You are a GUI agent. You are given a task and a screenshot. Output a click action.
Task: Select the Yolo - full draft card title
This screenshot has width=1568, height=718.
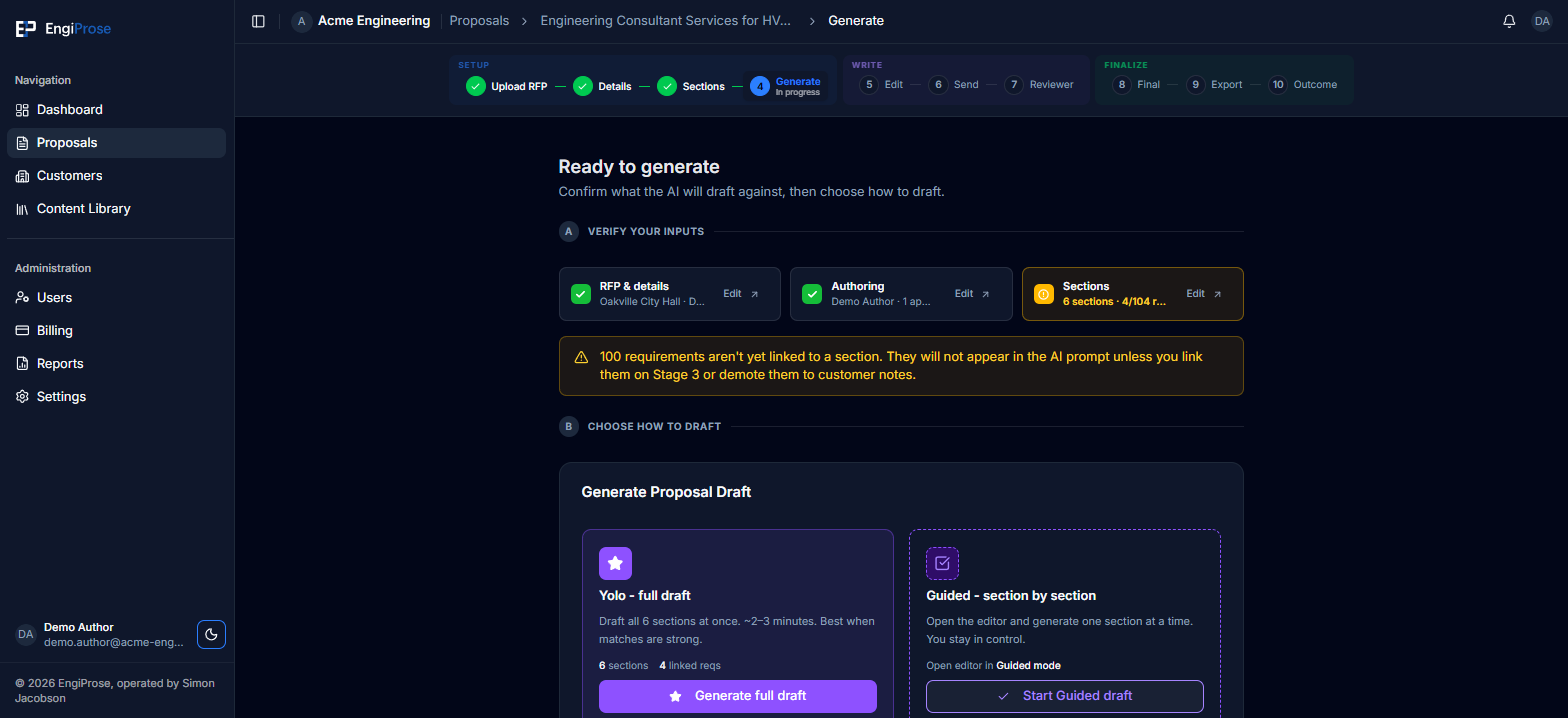pos(645,596)
